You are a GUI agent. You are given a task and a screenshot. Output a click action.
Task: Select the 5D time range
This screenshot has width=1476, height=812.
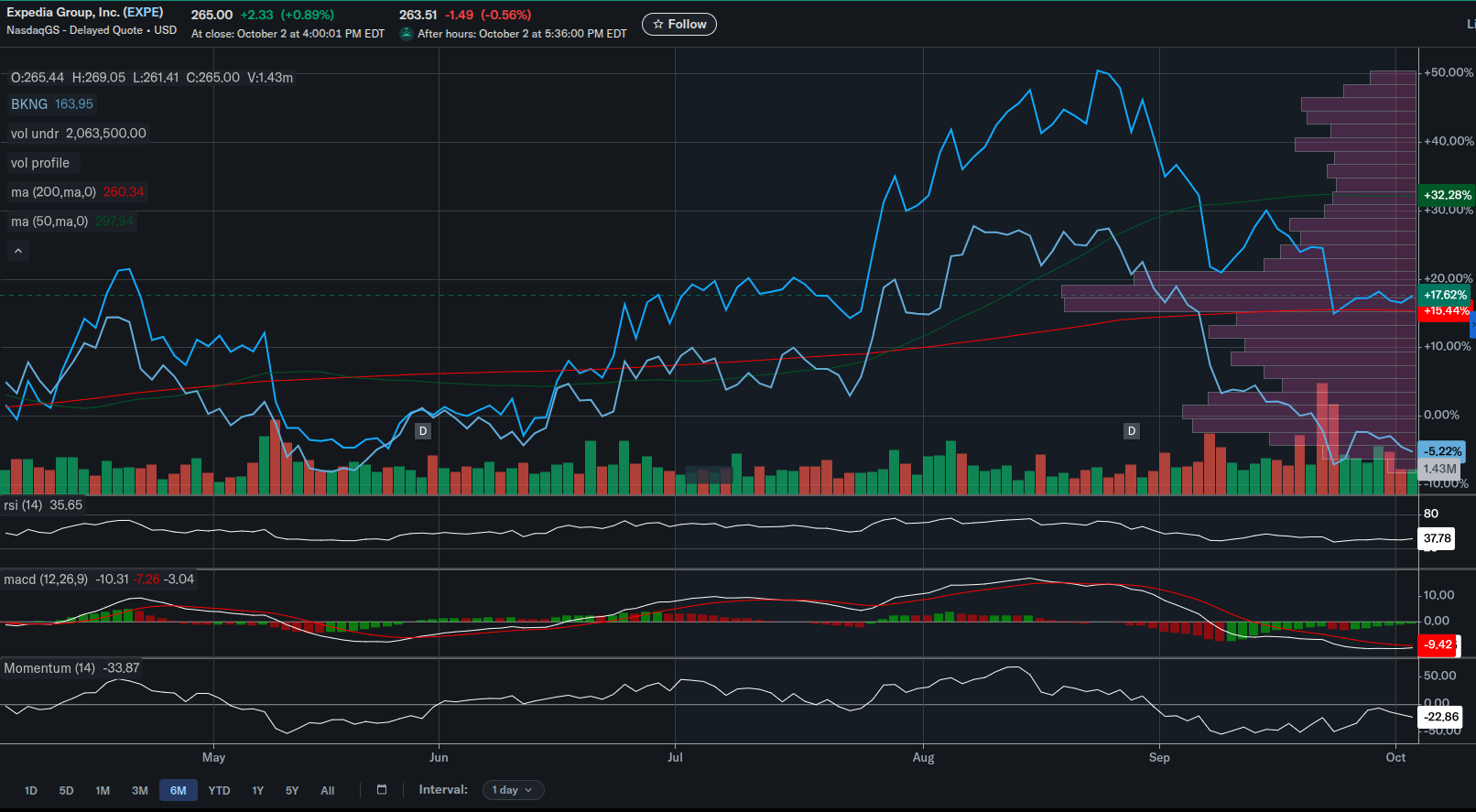coord(66,790)
